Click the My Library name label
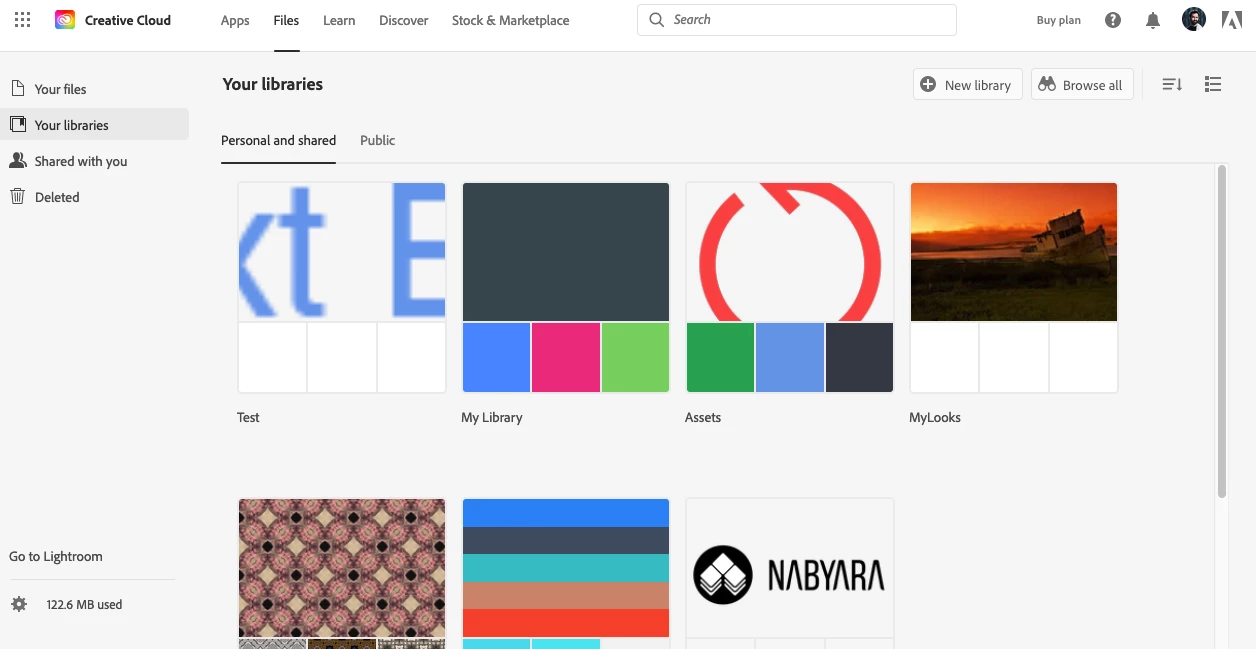This screenshot has width=1256, height=649. pos(492,418)
